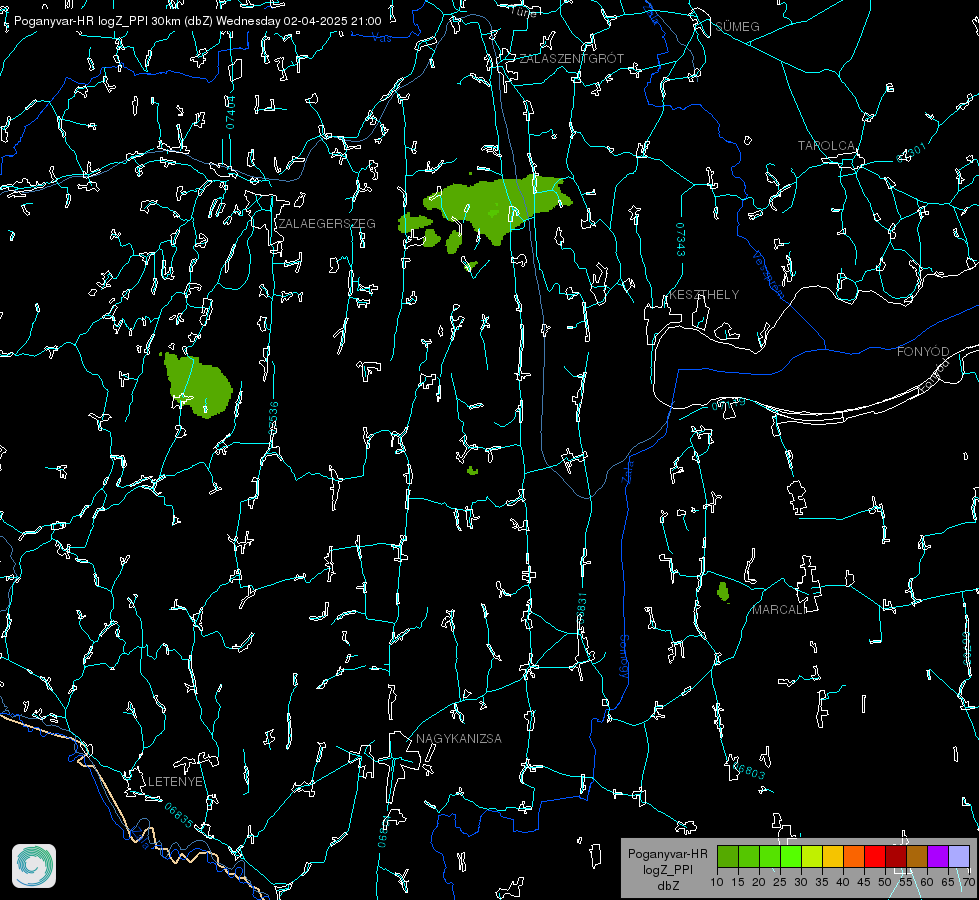The image size is (979, 900).
Task: Click the 'Poganyvar-HR' legend title text
Action: (x=667, y=854)
